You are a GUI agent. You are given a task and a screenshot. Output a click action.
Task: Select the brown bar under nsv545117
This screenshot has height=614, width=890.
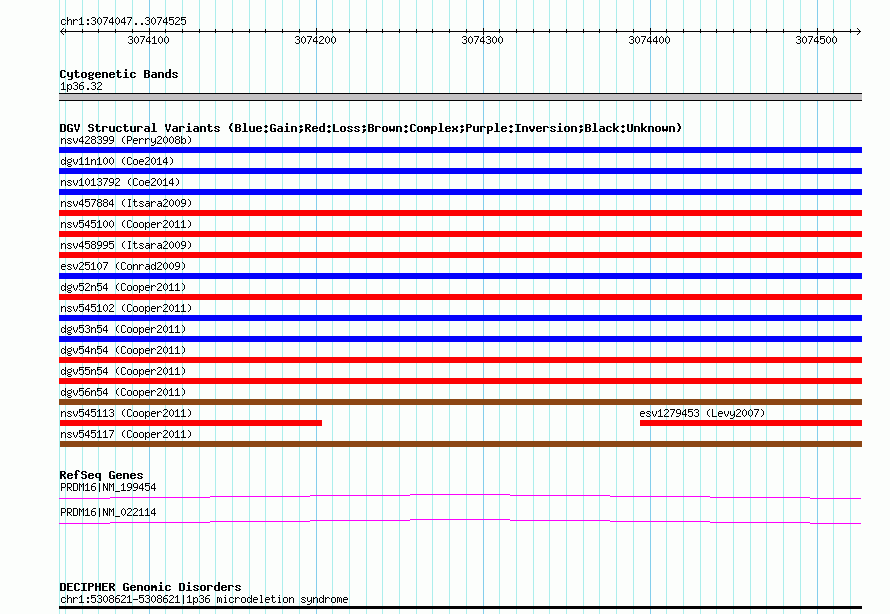460,444
